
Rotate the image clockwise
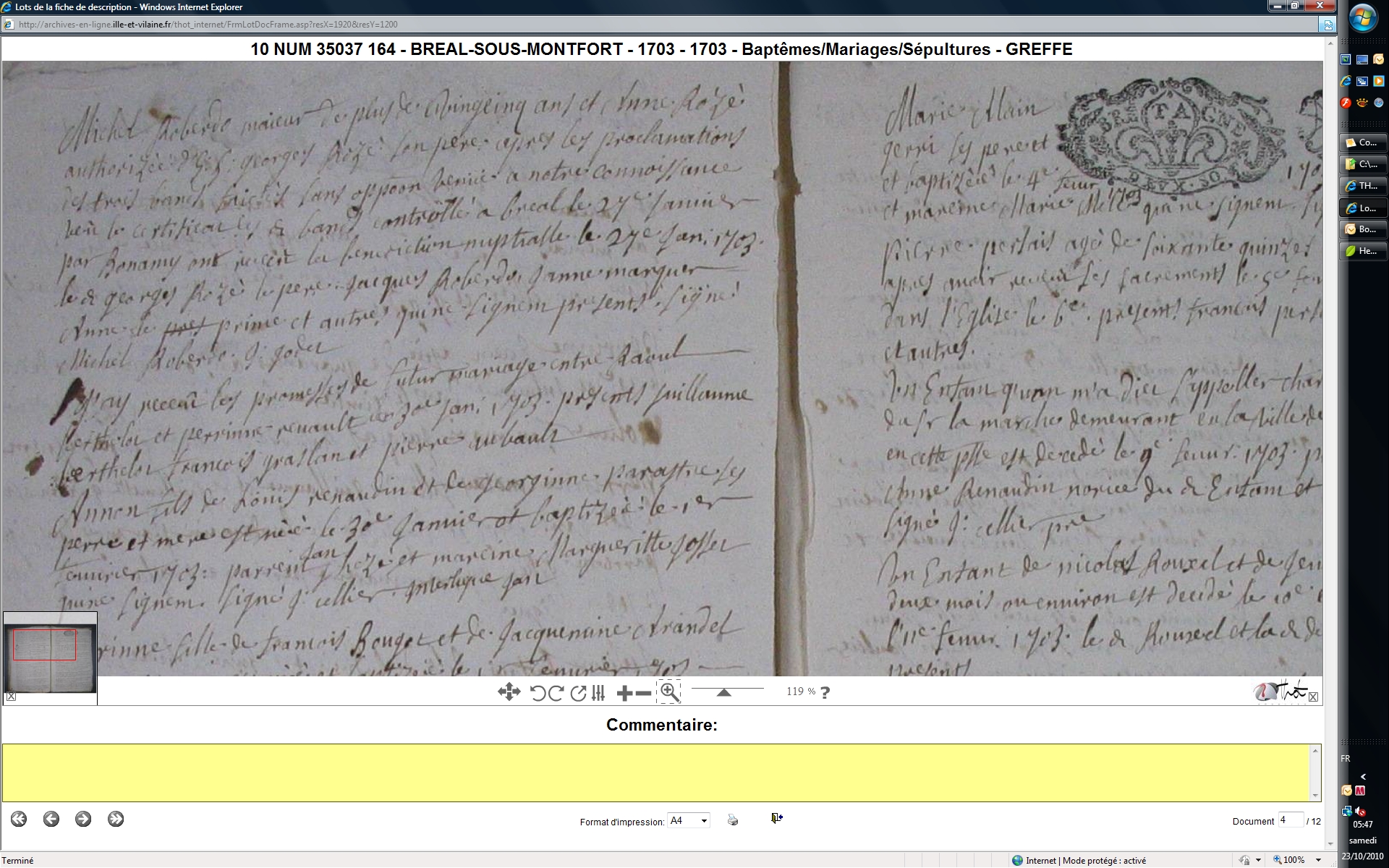click(556, 693)
